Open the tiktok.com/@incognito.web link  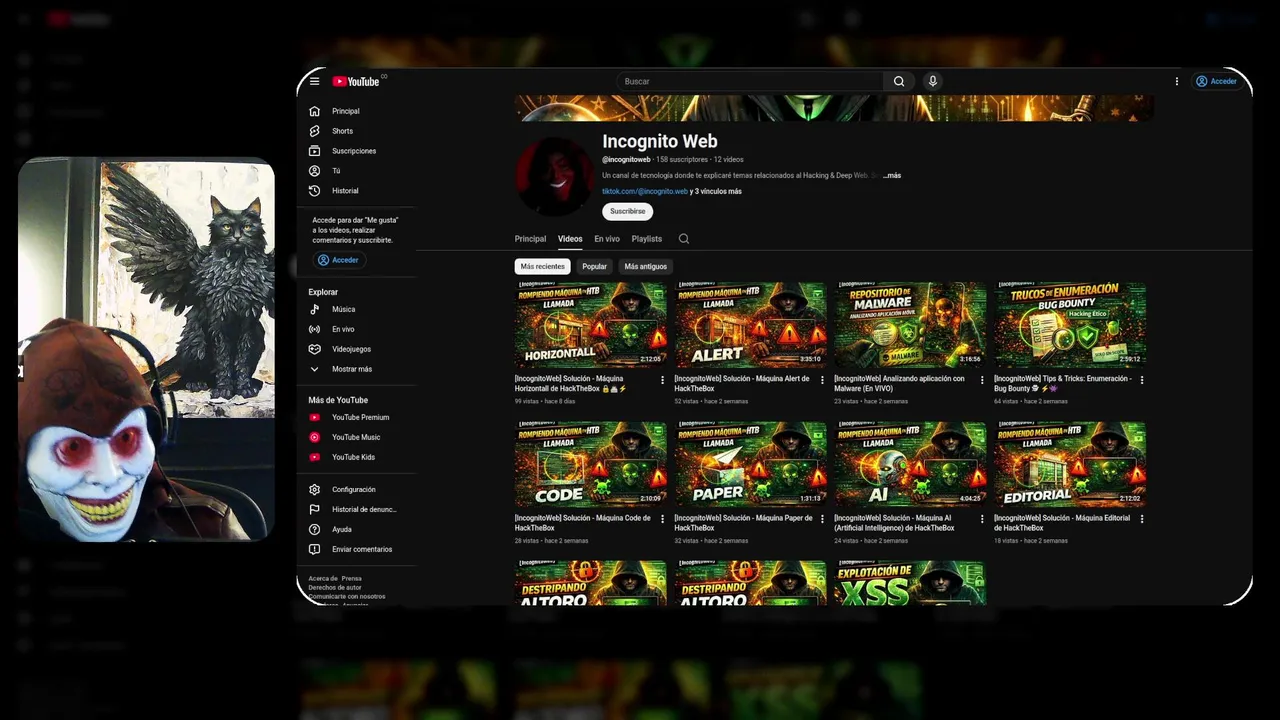point(645,191)
